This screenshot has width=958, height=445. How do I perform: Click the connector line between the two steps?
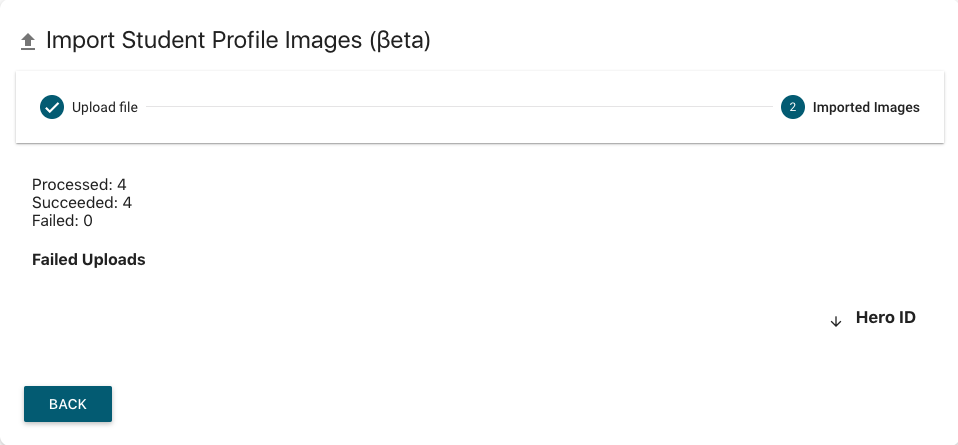pos(459,107)
